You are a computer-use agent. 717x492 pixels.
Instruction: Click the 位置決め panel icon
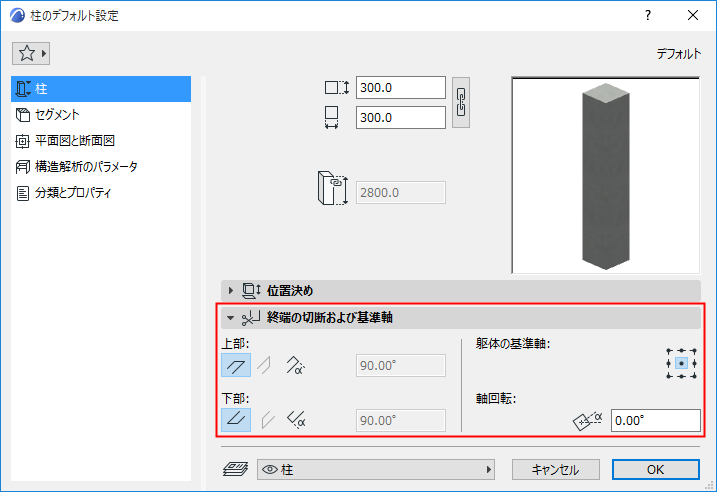click(251, 290)
